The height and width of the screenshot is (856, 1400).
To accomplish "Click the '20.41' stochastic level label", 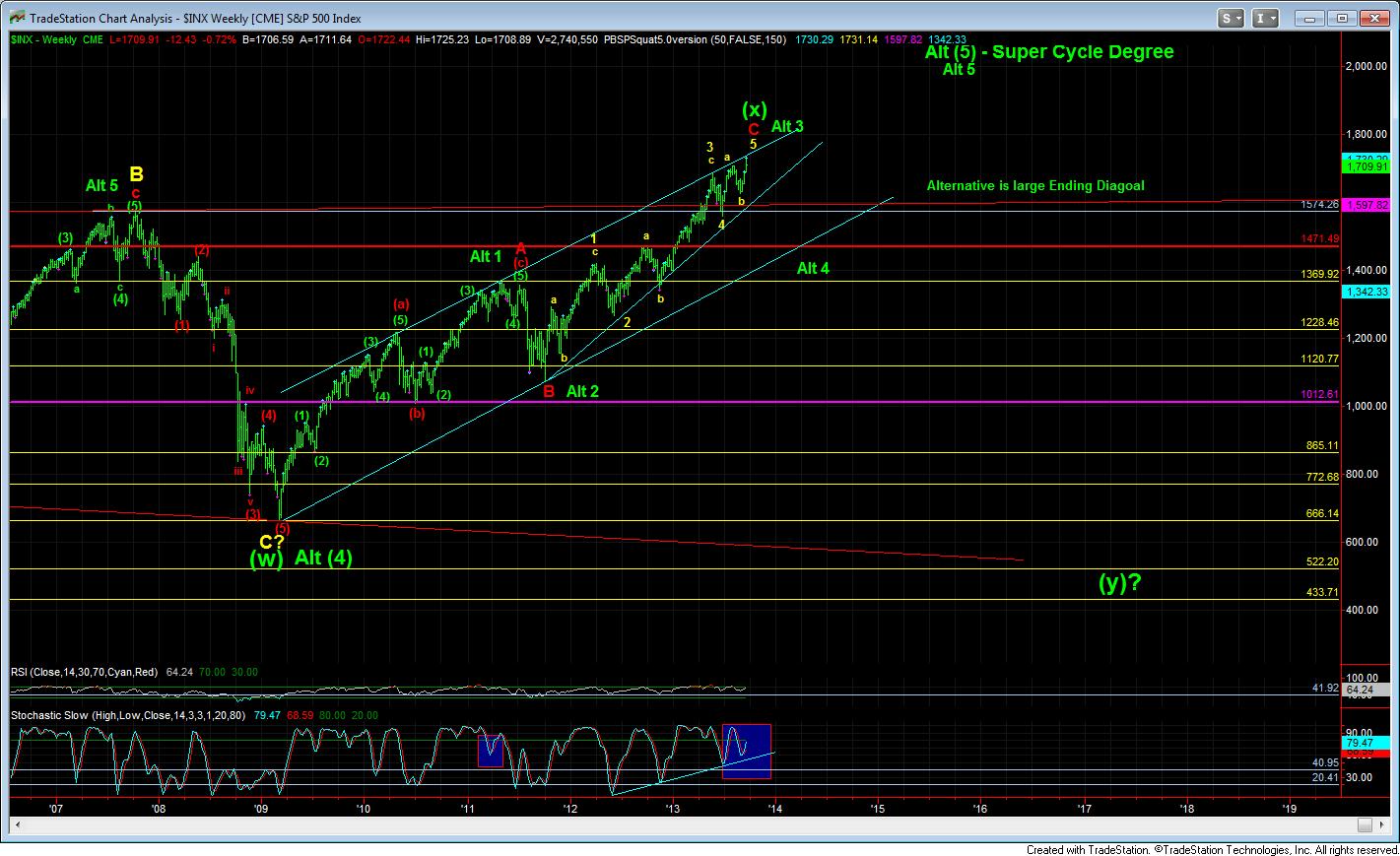I will pyautogui.click(x=1325, y=777).
